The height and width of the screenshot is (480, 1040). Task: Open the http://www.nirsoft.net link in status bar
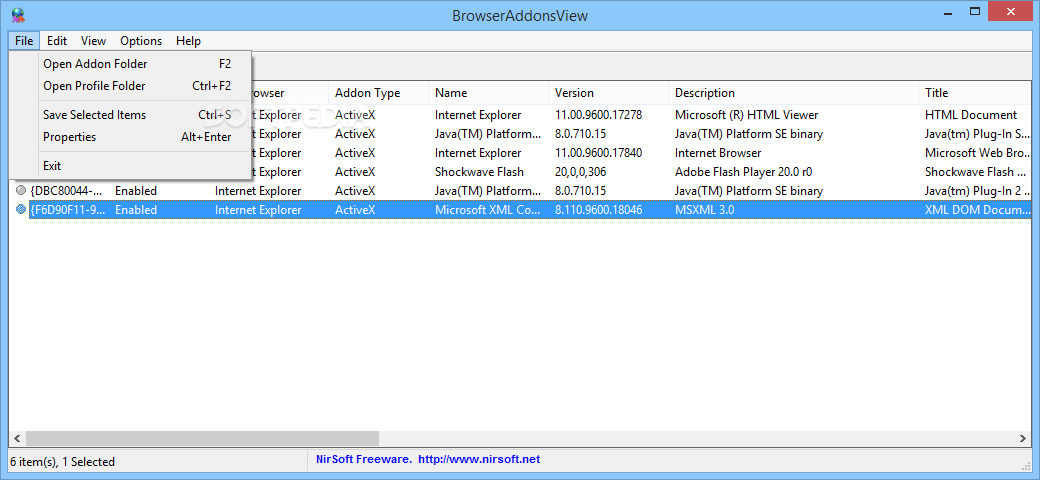[x=479, y=459]
